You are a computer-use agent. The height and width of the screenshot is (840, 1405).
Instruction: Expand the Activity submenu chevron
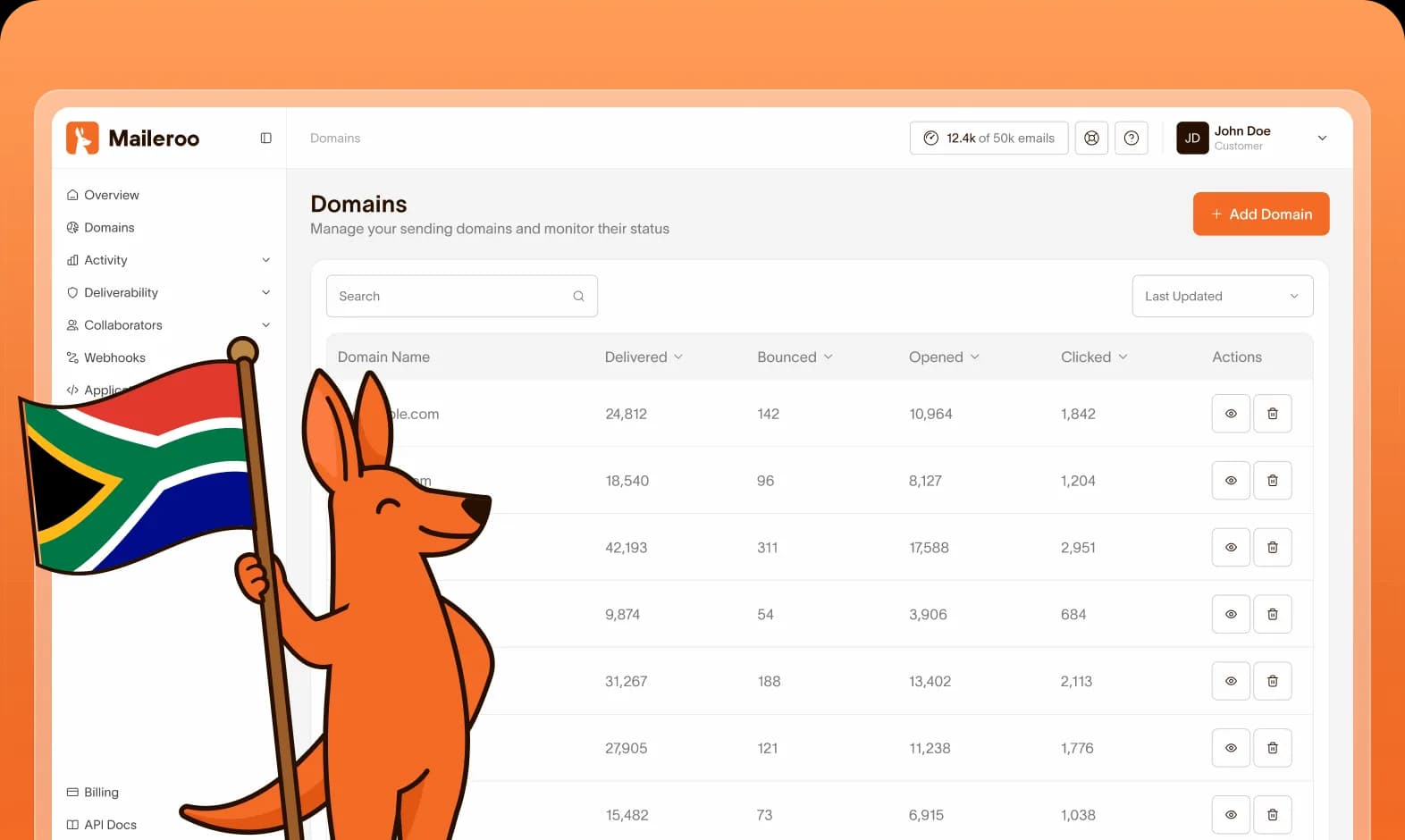[265, 260]
